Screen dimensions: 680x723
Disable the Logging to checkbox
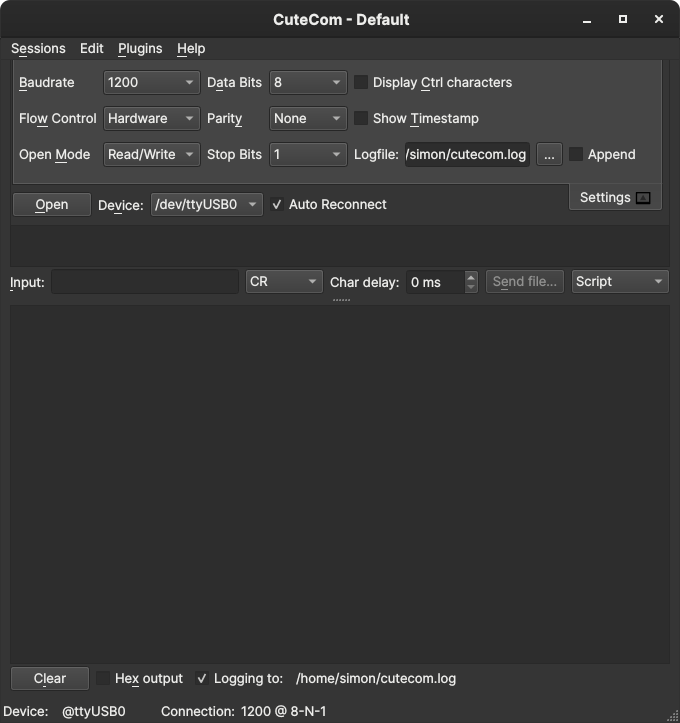(x=202, y=678)
